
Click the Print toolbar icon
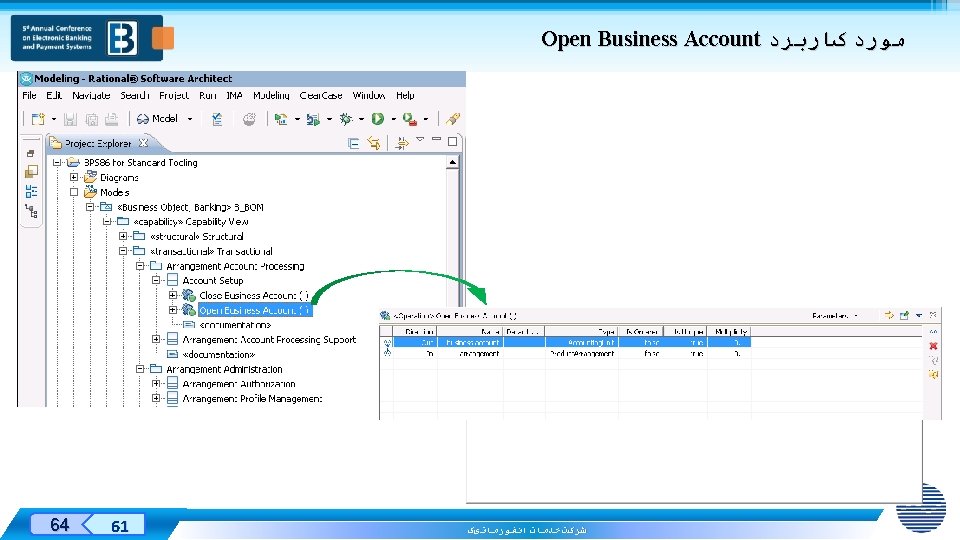coord(111,119)
